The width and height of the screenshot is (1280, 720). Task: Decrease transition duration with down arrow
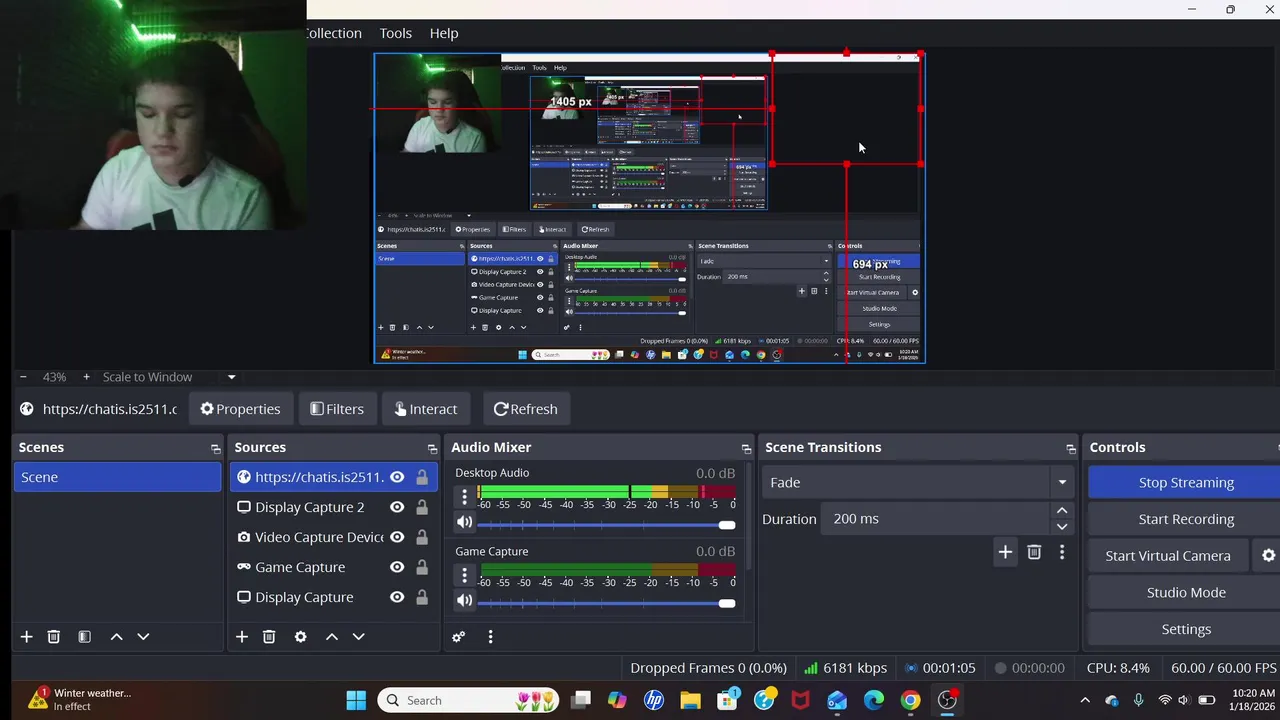tap(1062, 526)
